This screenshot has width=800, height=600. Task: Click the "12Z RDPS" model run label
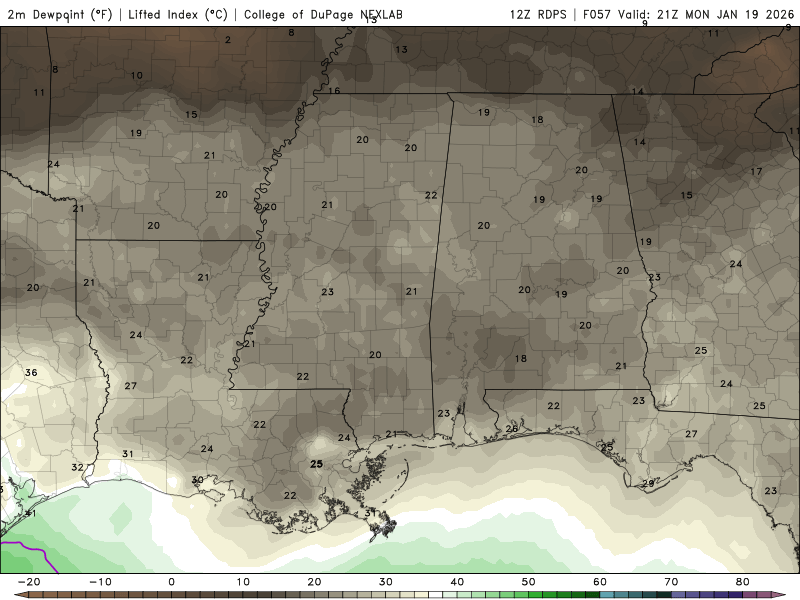coord(538,15)
